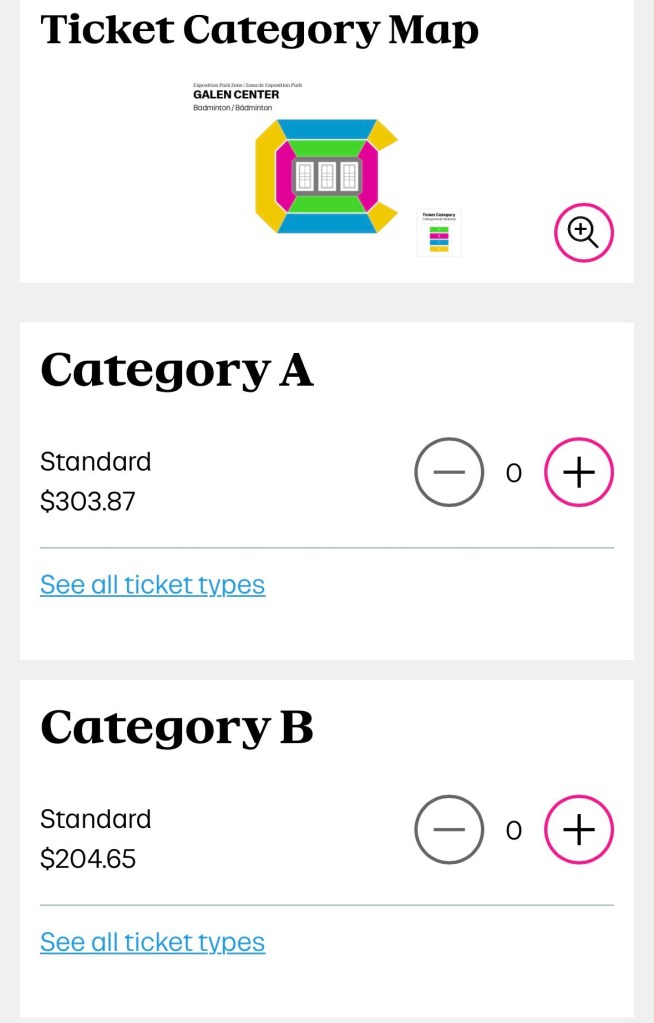
Task: Select the Category B heading
Action: tap(176, 727)
